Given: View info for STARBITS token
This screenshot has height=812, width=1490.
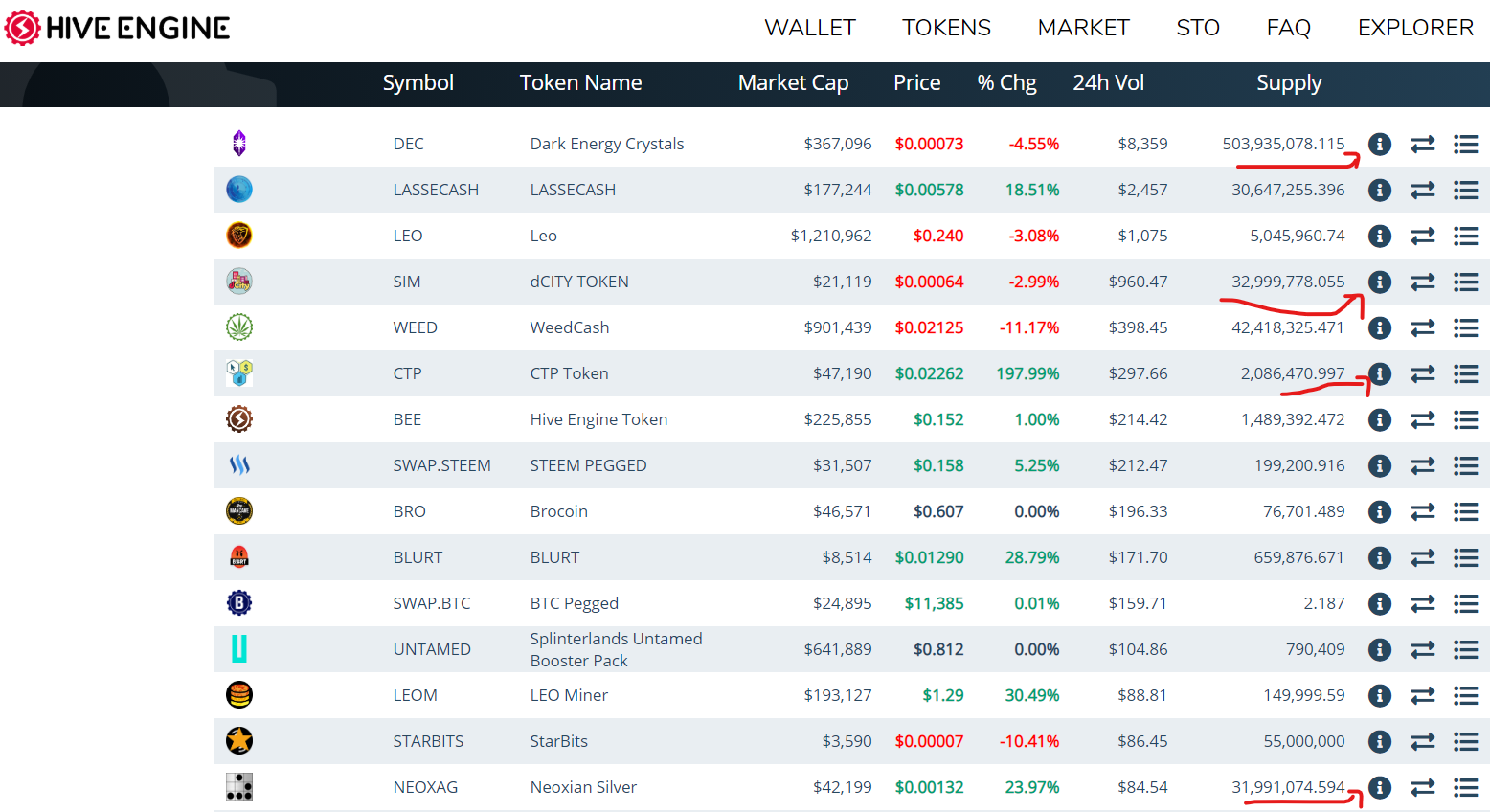Looking at the screenshot, I should pyautogui.click(x=1379, y=741).
